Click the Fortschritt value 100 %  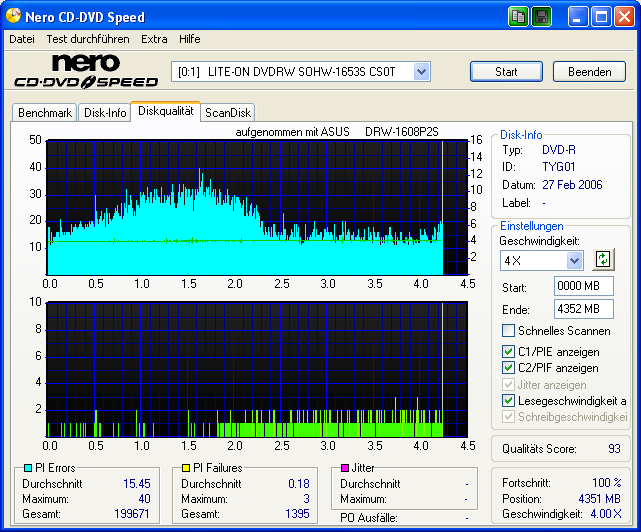click(607, 483)
